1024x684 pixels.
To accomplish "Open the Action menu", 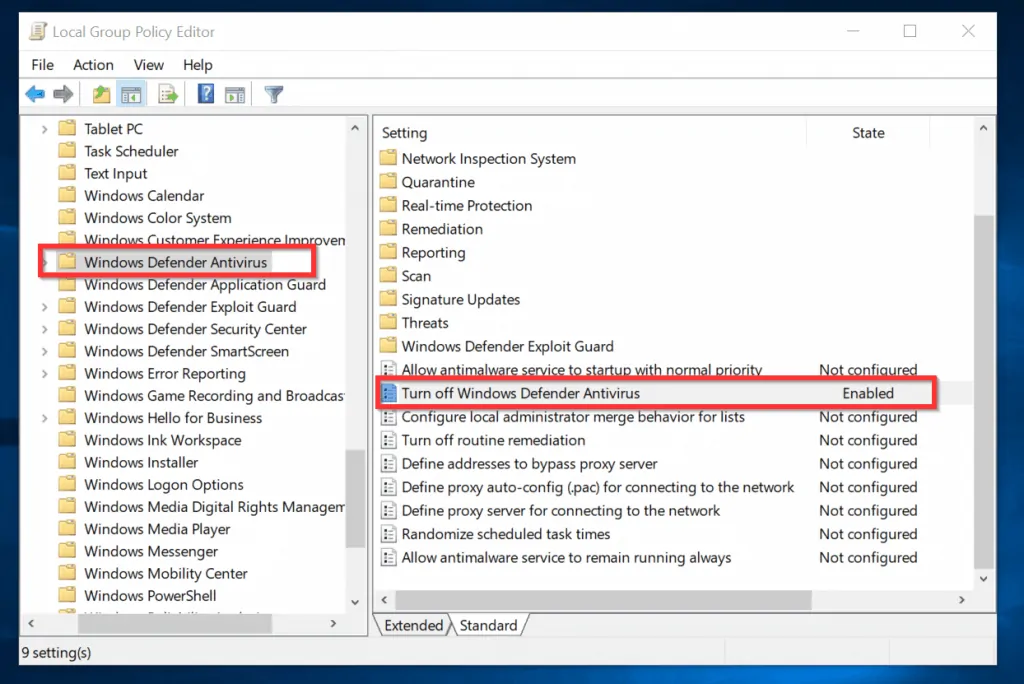I will point(93,64).
